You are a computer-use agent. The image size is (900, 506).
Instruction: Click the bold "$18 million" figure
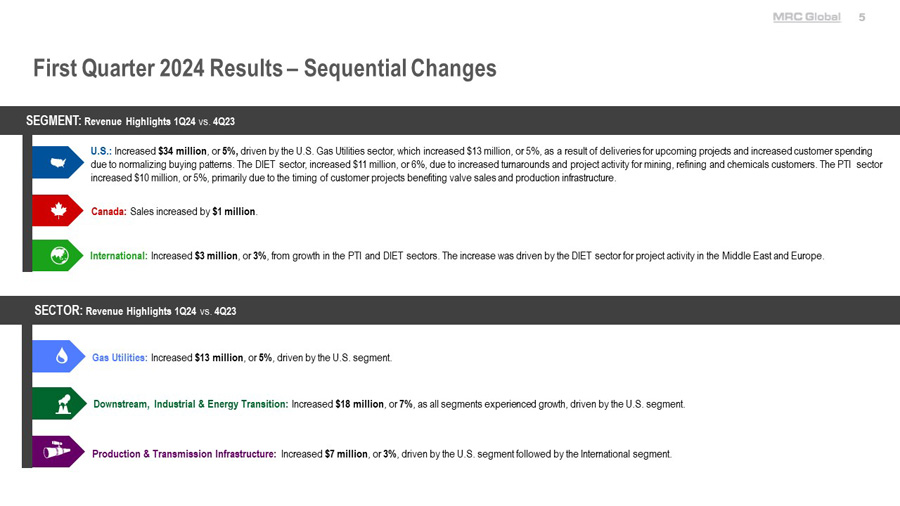tap(360, 404)
